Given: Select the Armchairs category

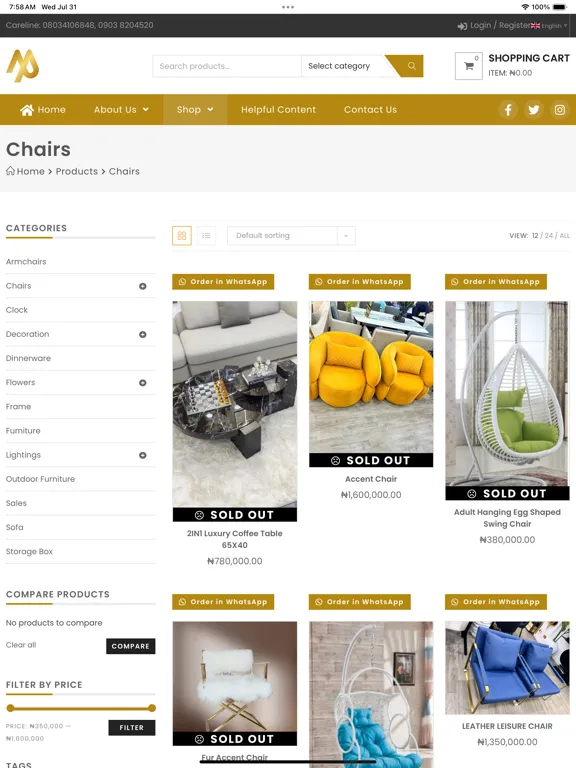Looking at the screenshot, I should coord(26,262).
